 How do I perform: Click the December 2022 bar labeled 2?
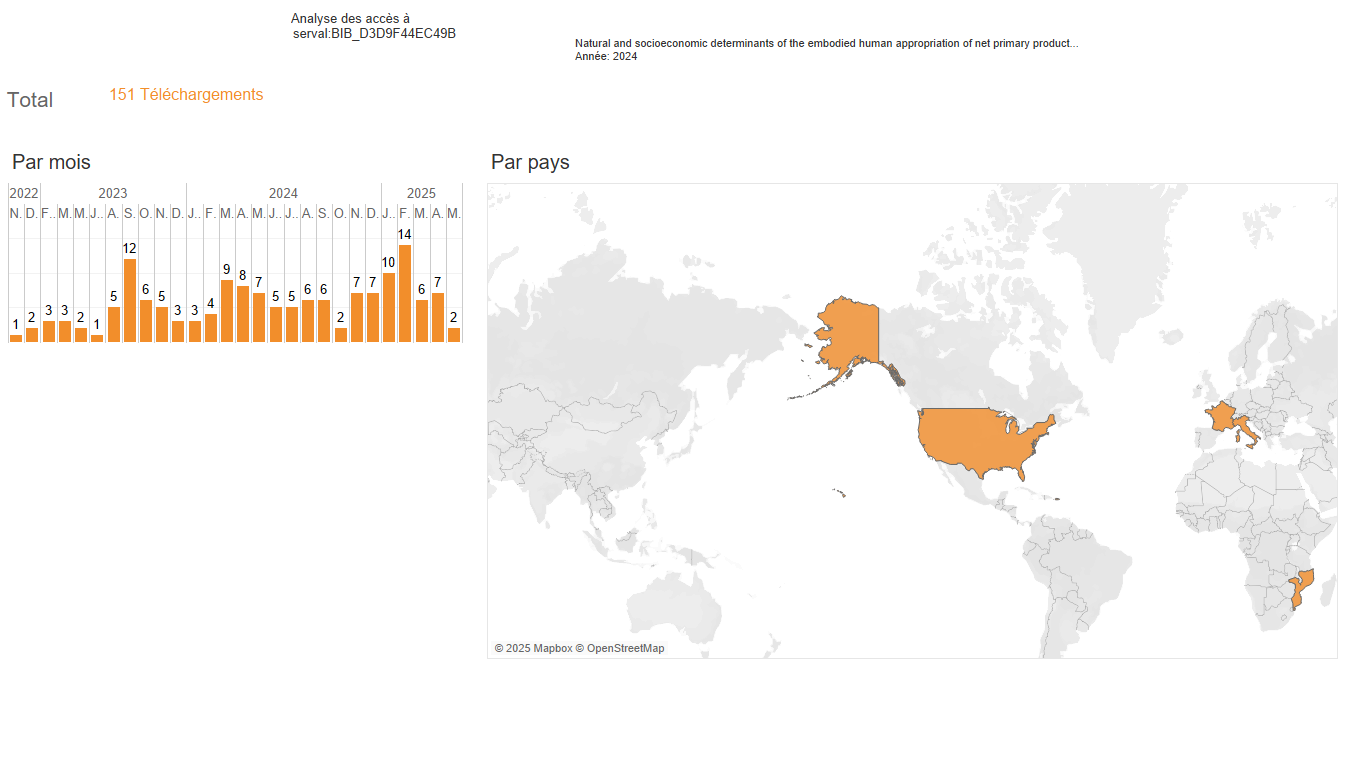[32, 335]
